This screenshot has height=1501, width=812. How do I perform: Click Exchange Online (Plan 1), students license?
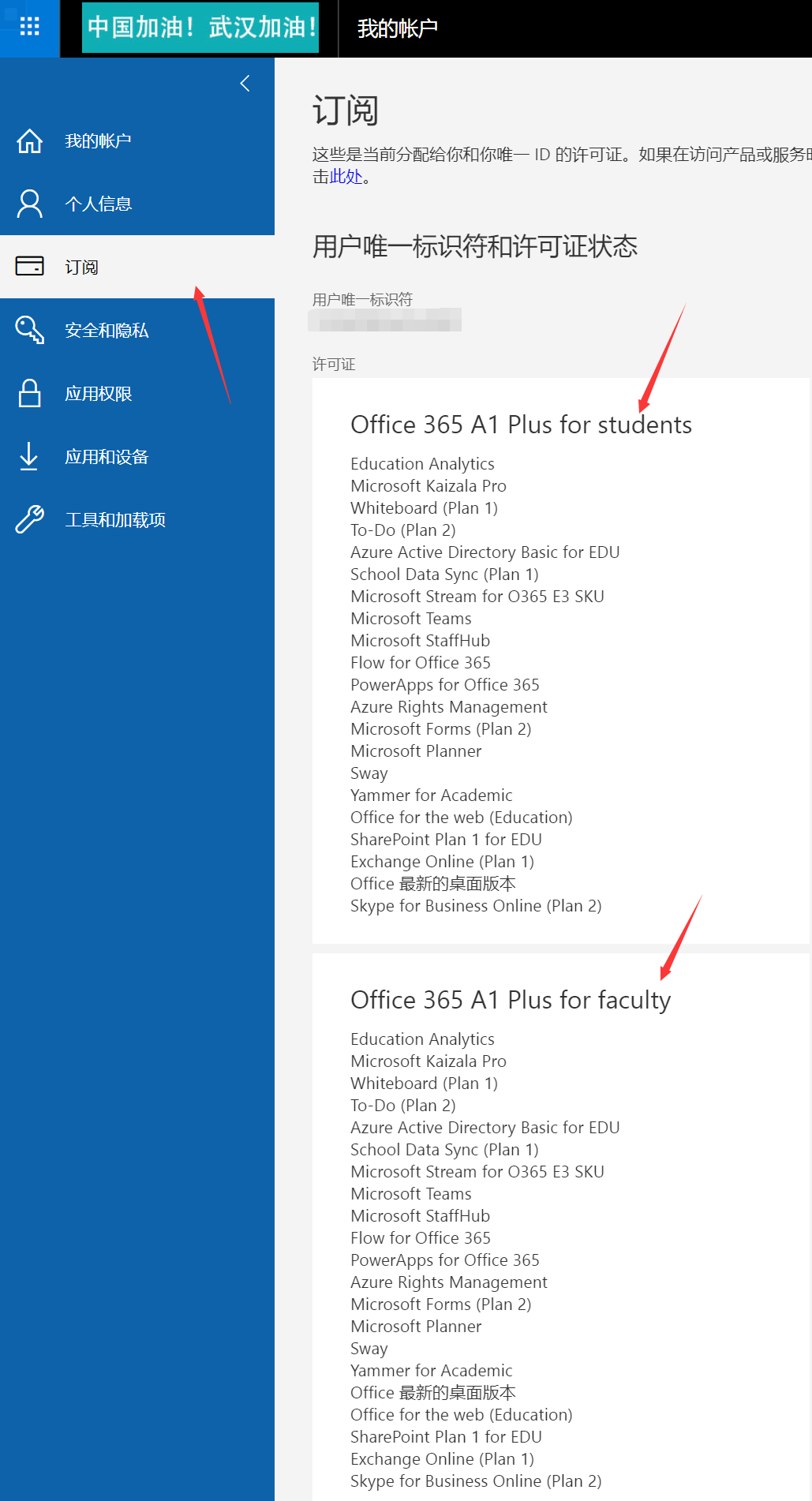[442, 862]
